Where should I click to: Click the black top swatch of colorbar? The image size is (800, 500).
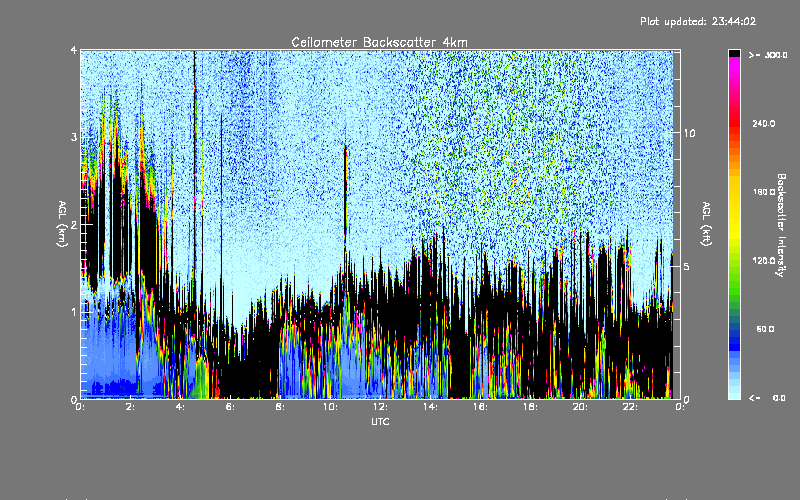click(x=734, y=53)
